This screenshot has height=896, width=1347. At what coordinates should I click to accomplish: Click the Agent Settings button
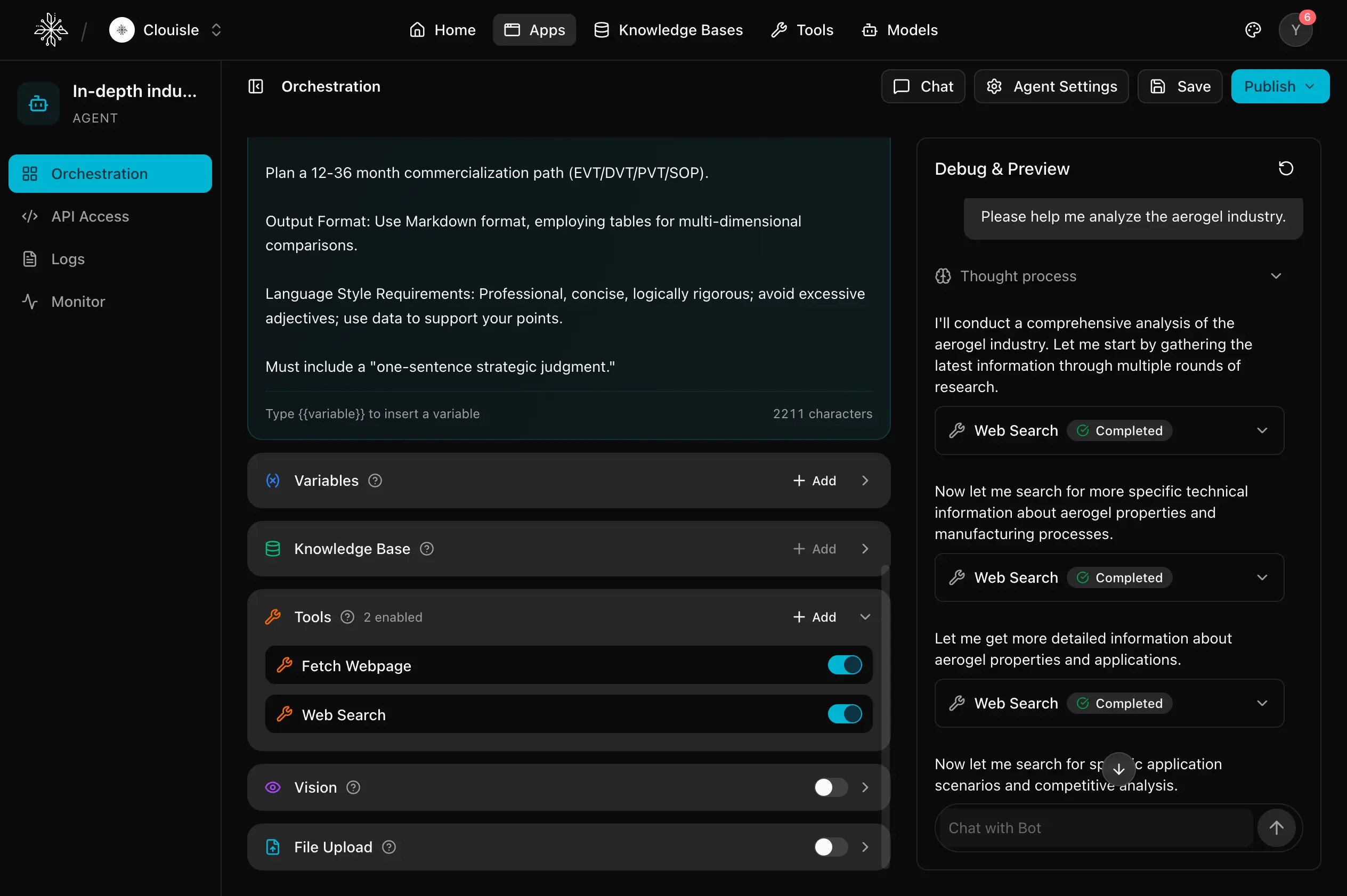tap(1051, 86)
